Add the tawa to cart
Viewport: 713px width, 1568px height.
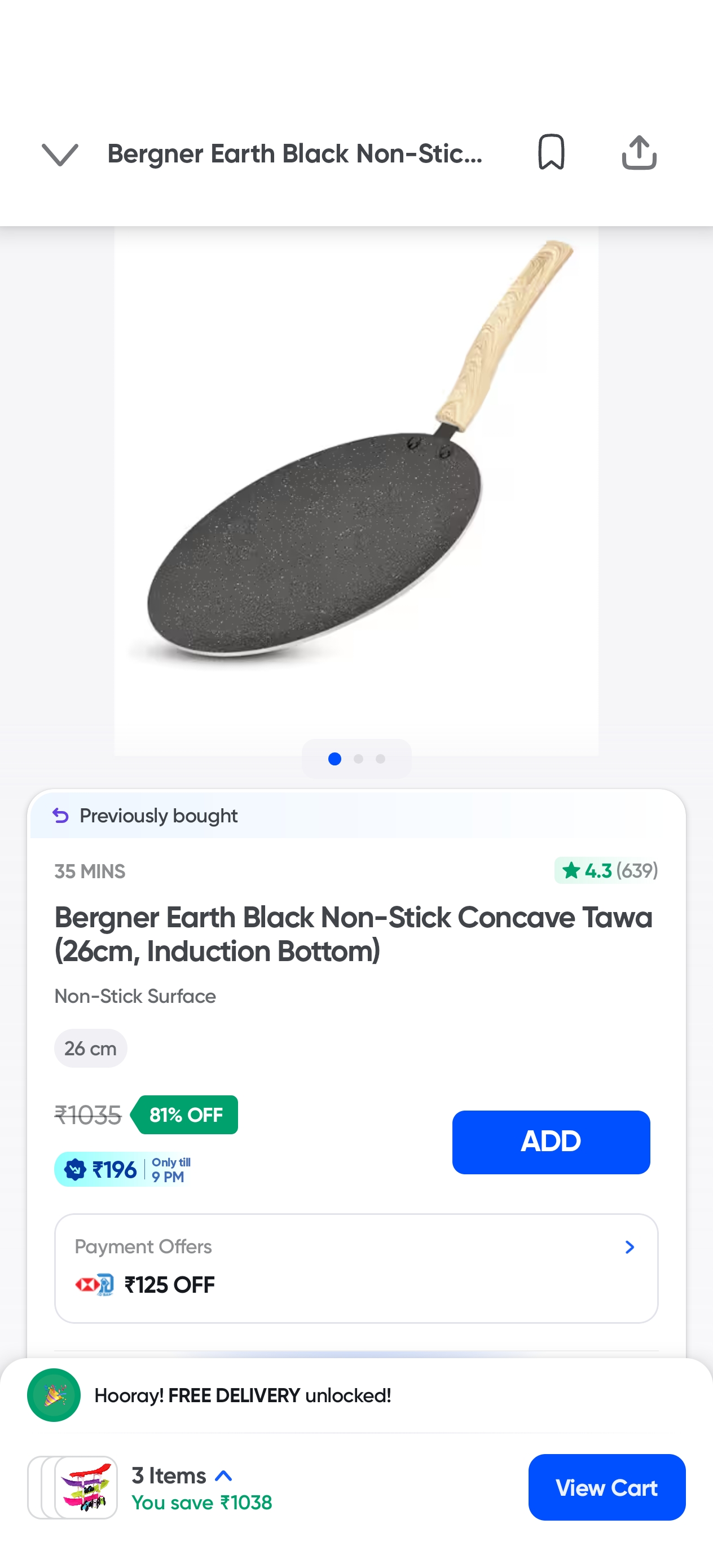(x=551, y=1141)
